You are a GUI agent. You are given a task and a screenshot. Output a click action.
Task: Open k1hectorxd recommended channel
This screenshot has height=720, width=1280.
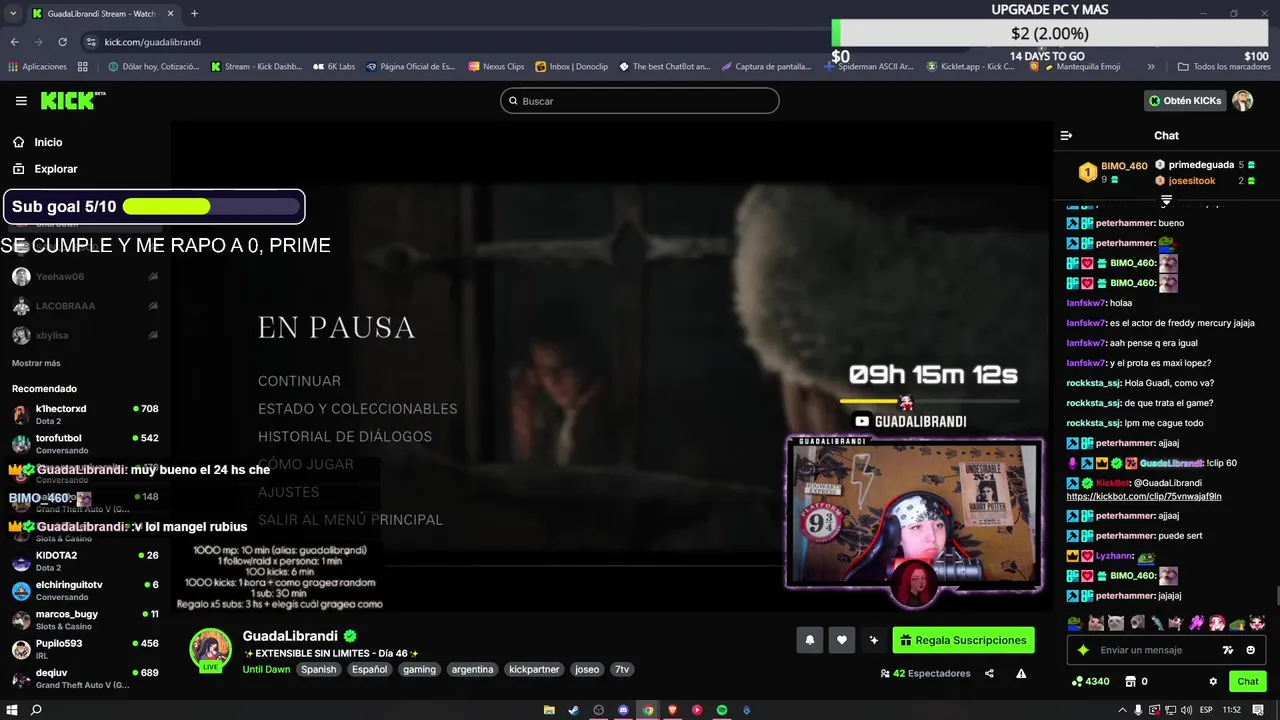click(85, 414)
